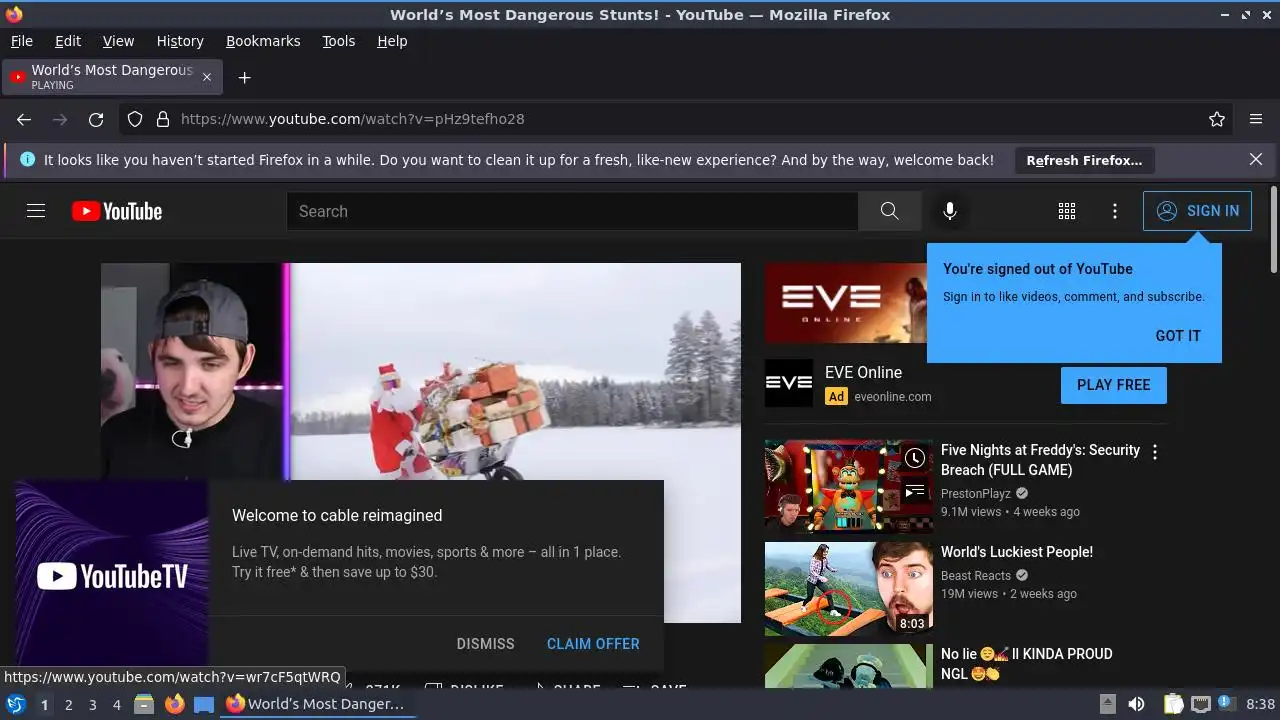Click the page vertical scrollbar
1280x720 pixels.
coord(1273,229)
